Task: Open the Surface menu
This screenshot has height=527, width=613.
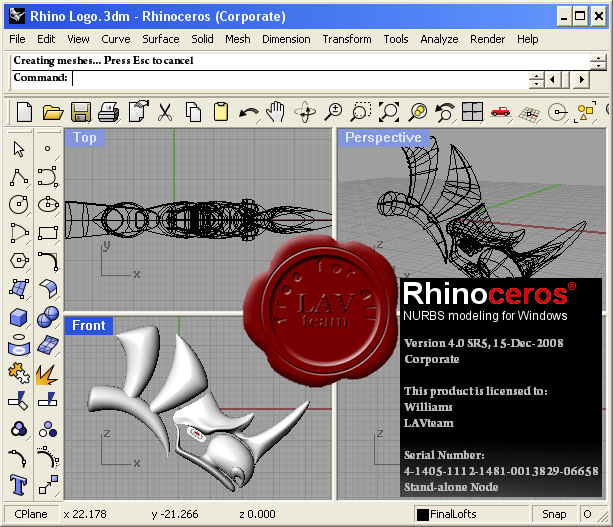Action: [161, 39]
